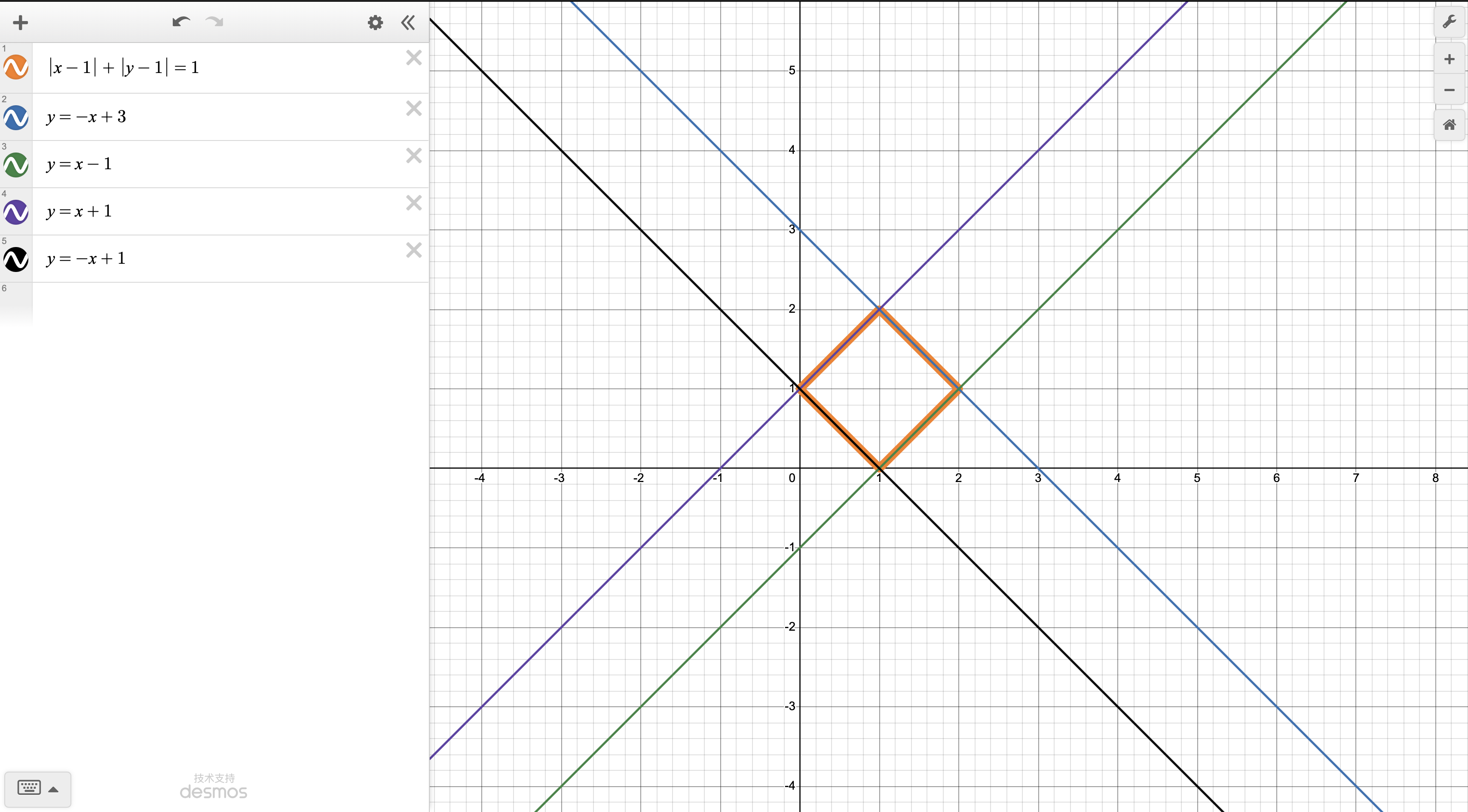This screenshot has height=812, width=1468.
Task: Expand the on-screen keyboard arrow
Action: (x=54, y=789)
